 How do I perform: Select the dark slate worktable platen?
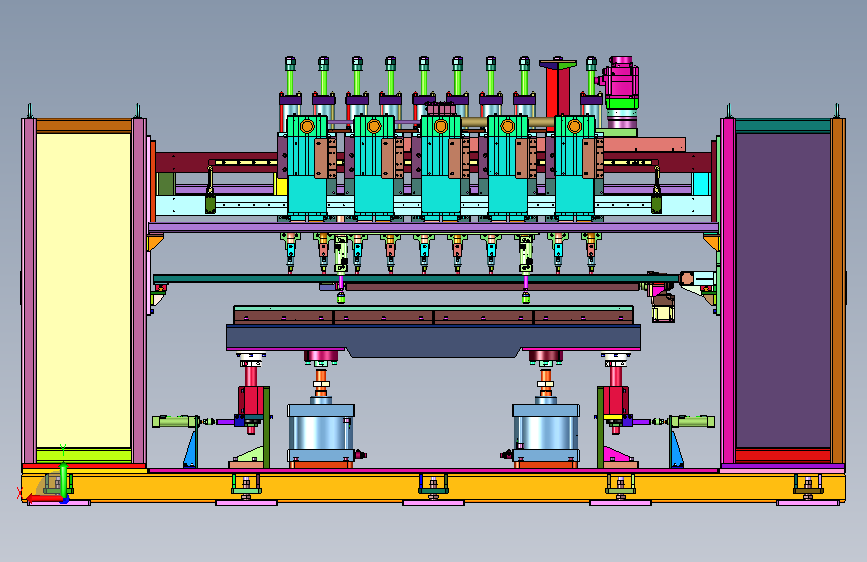[x=434, y=340]
